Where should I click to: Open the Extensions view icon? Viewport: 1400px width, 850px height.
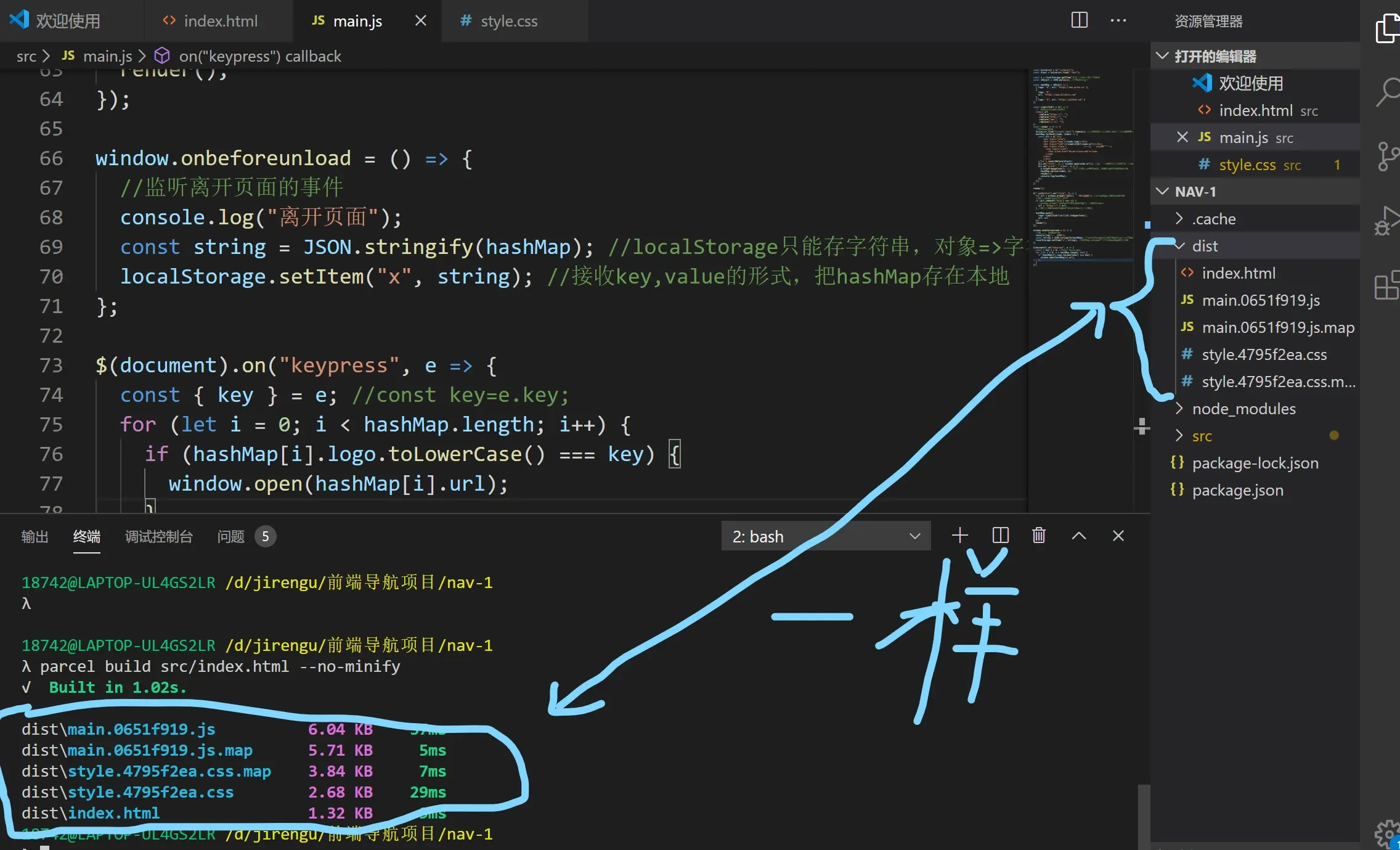coord(1386,285)
